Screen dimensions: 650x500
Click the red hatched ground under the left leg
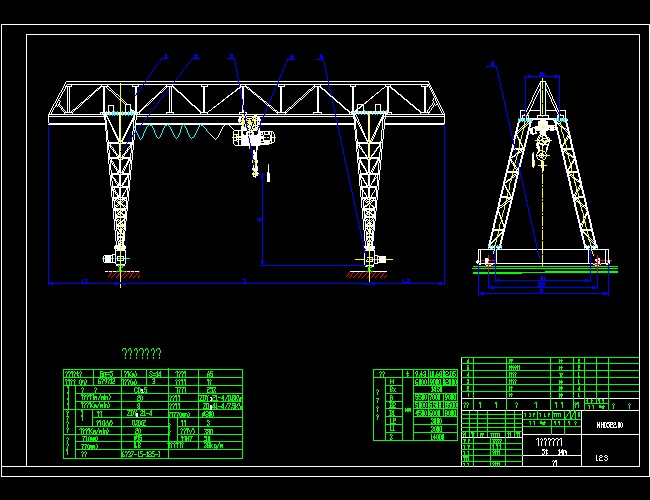coord(123,274)
